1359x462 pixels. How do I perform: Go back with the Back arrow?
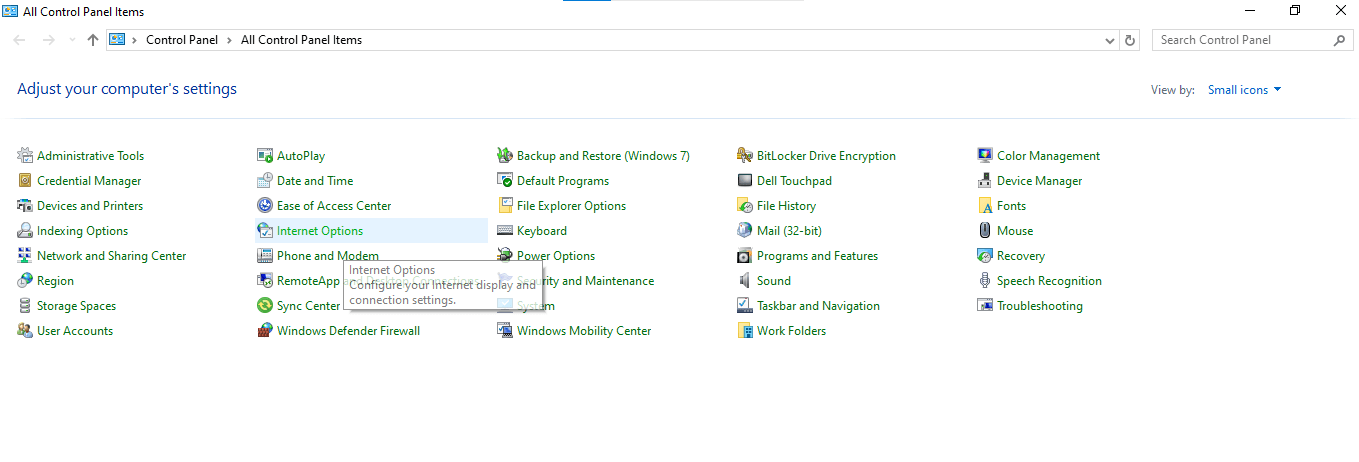tap(20, 40)
